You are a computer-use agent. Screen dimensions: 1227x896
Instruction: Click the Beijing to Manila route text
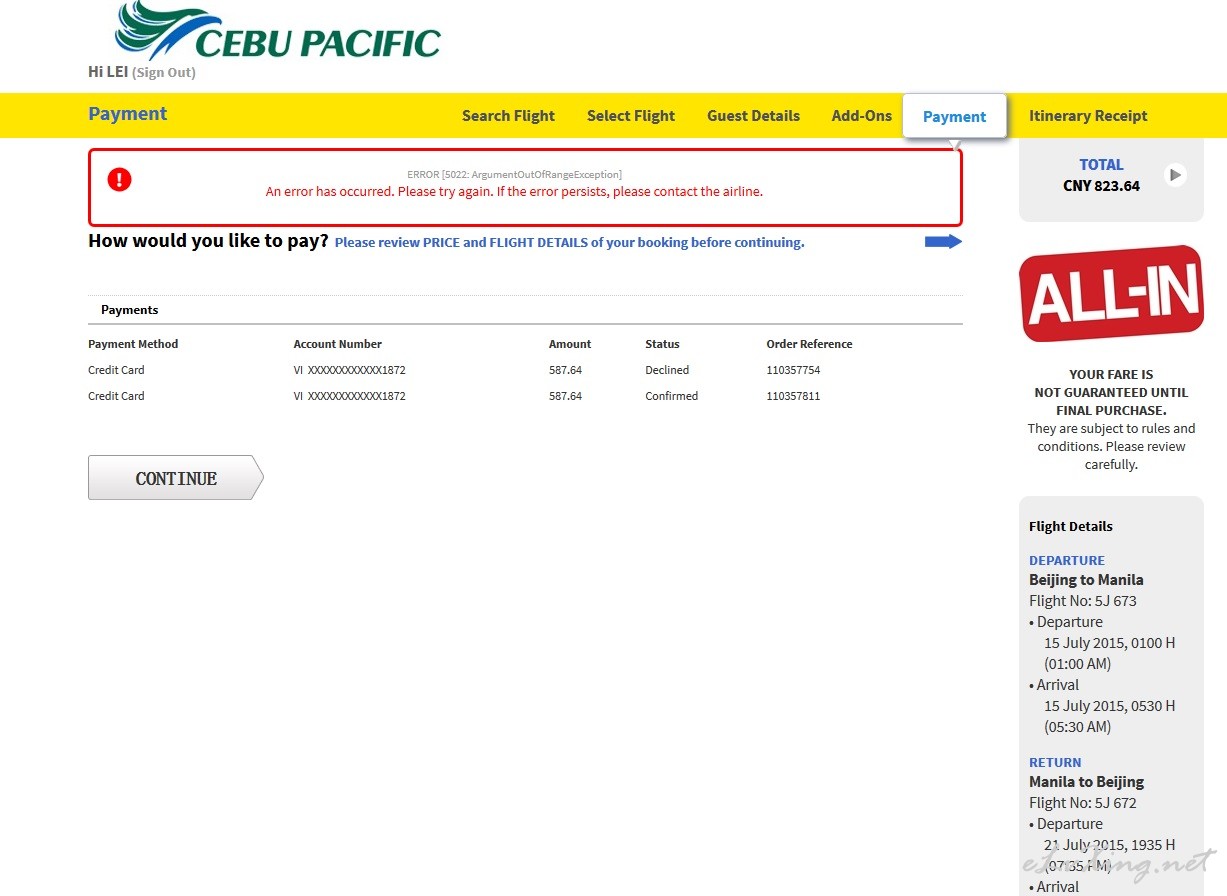(1086, 580)
